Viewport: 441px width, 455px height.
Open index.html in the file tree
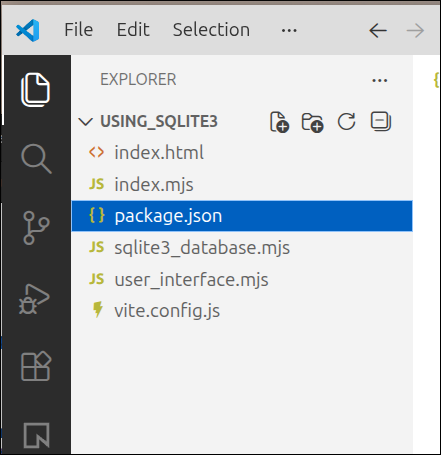click(x=242, y=153)
